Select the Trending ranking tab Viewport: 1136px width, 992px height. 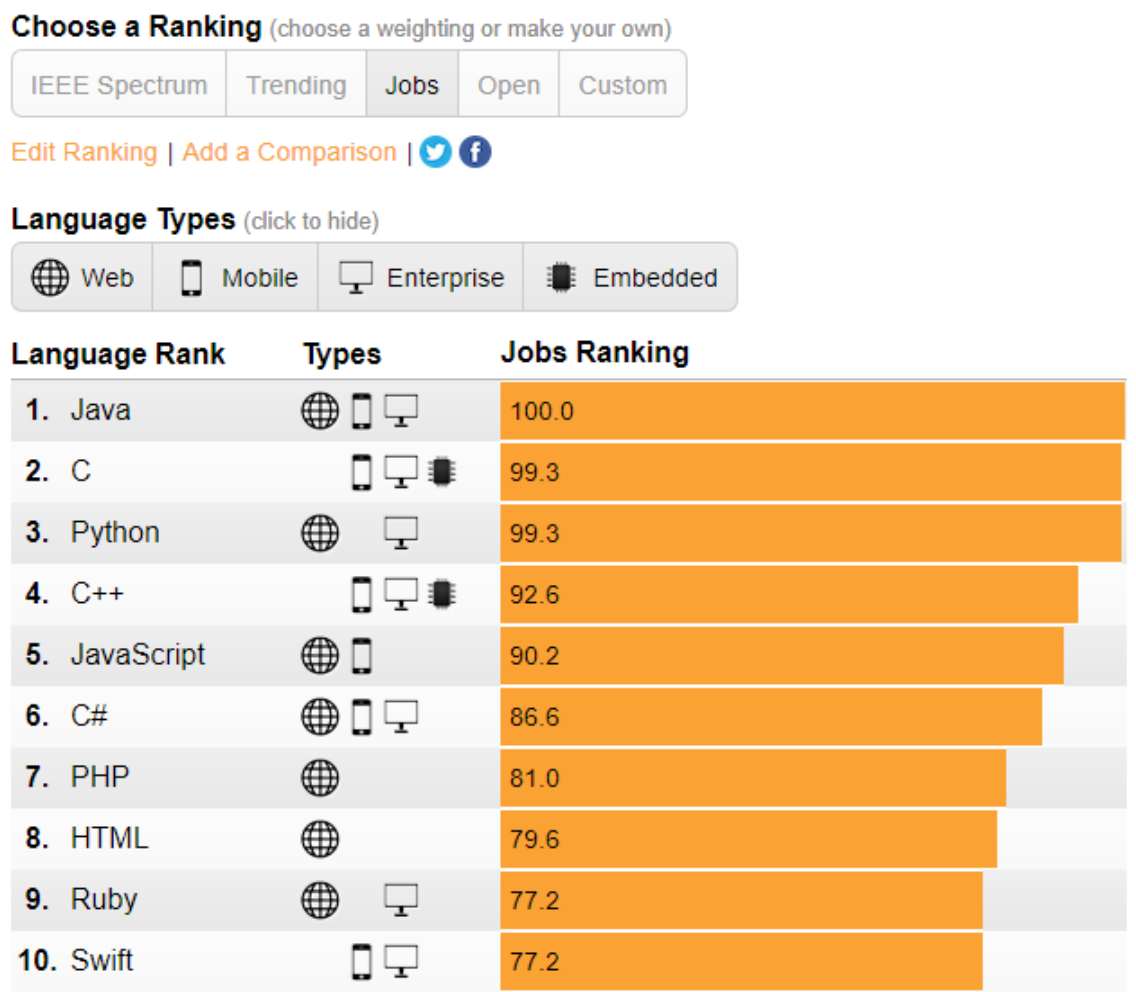click(x=296, y=85)
